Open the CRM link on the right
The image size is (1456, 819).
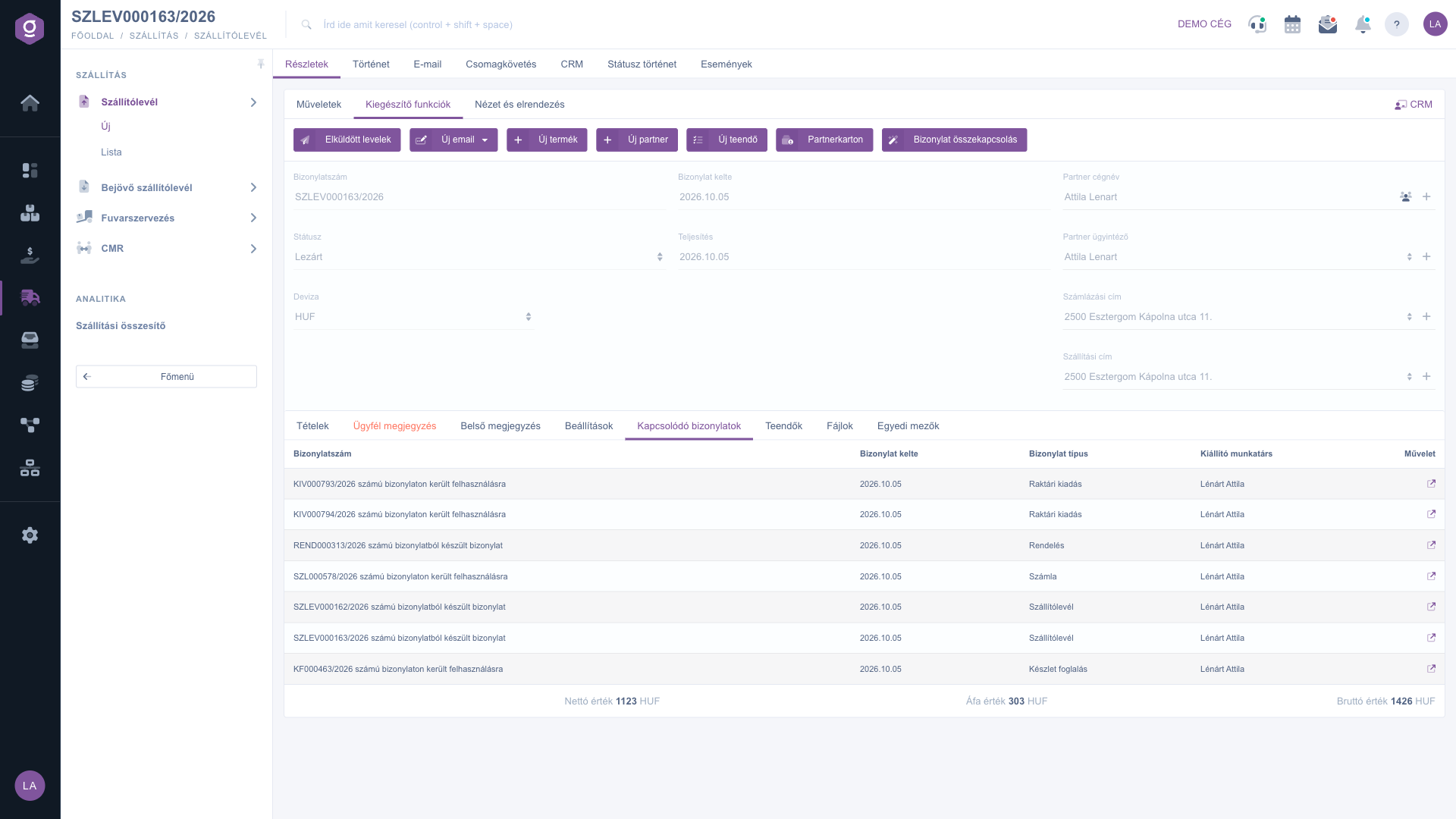[1414, 105]
